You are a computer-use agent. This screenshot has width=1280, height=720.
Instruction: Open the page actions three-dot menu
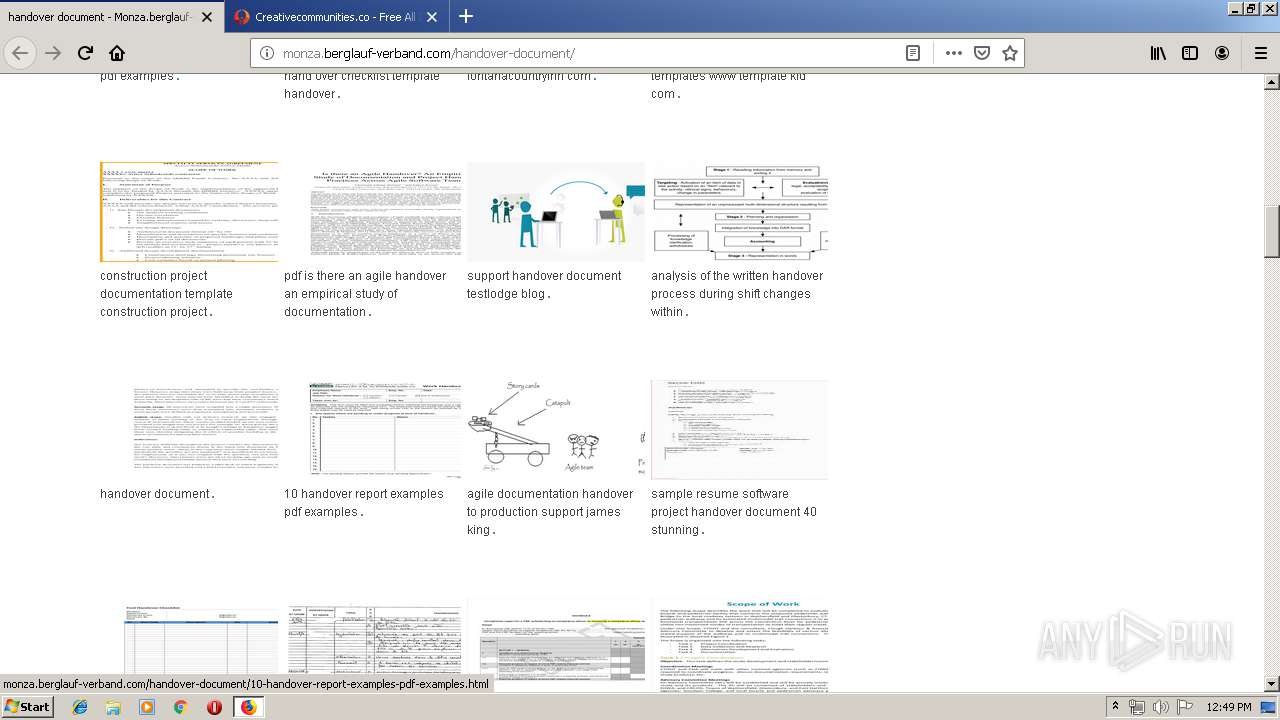coord(953,53)
